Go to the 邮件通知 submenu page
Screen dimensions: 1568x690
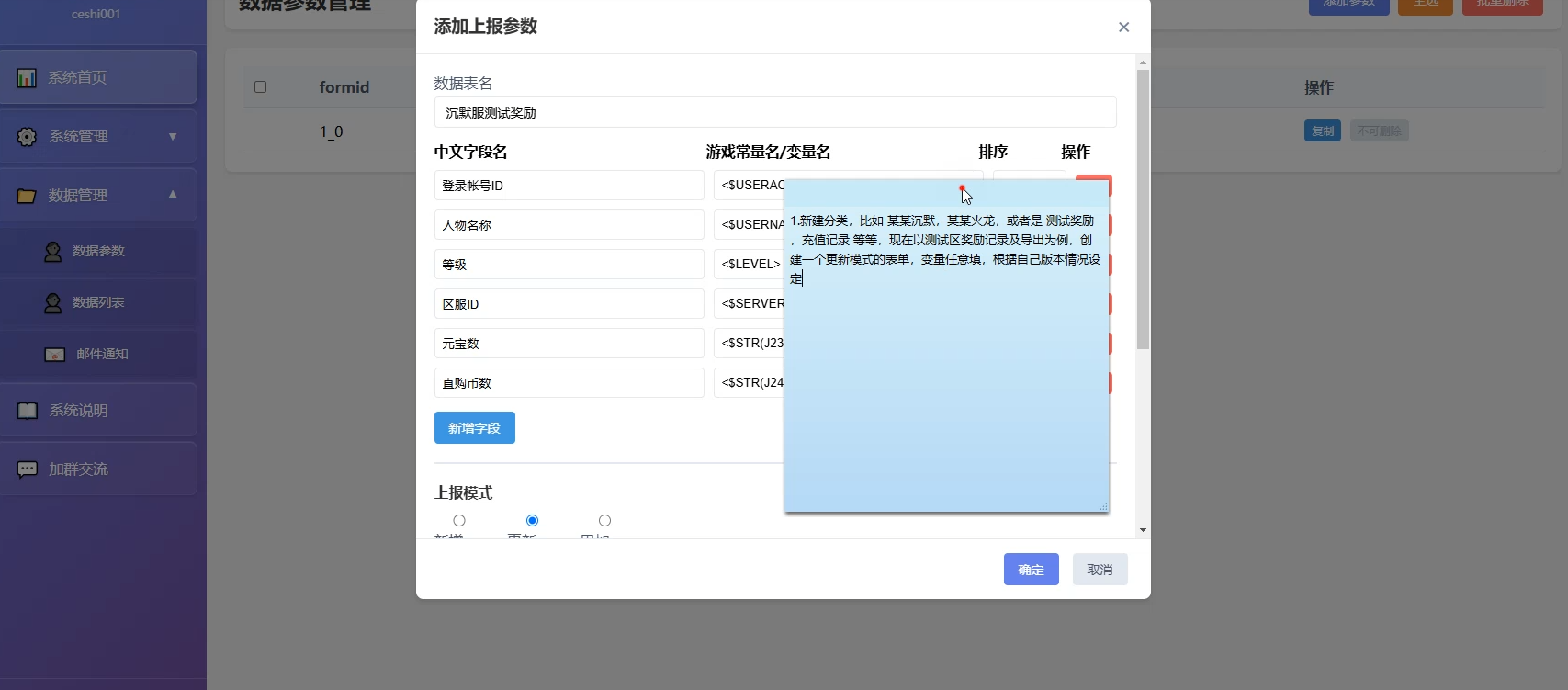(x=98, y=354)
